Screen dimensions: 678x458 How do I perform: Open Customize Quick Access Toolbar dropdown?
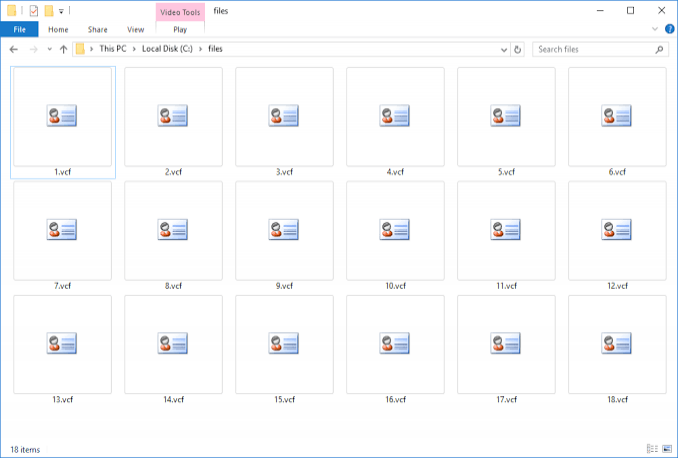click(x=61, y=11)
